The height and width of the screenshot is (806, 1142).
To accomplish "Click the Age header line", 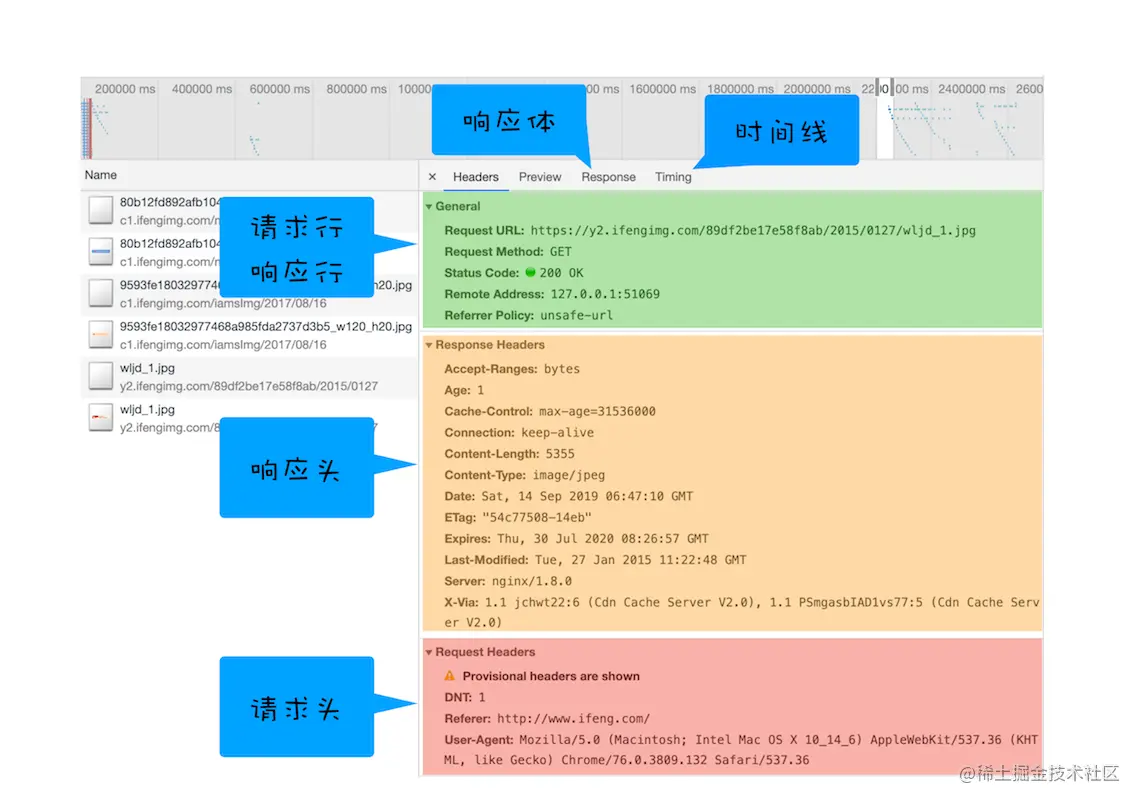I will (464, 390).
